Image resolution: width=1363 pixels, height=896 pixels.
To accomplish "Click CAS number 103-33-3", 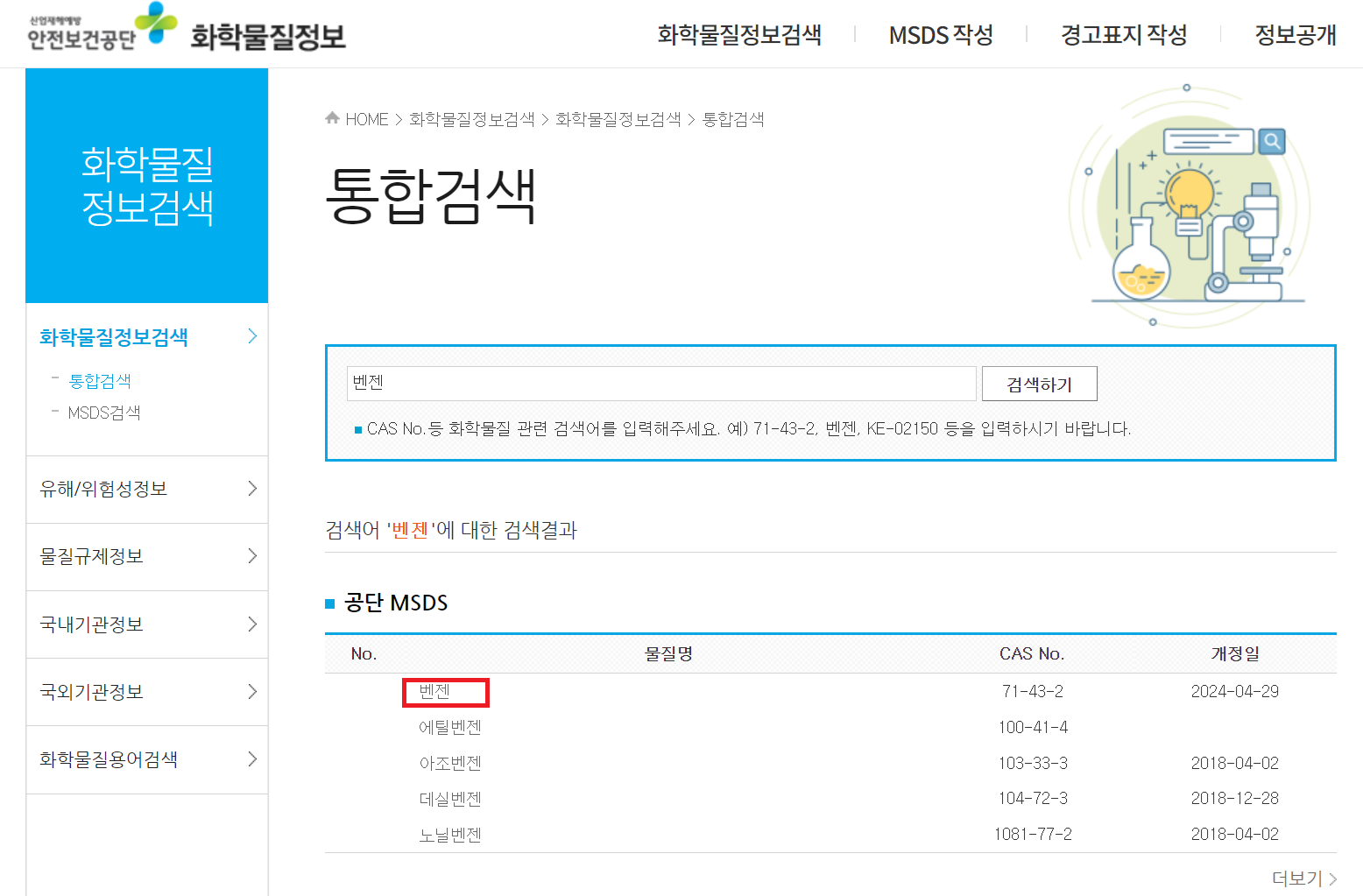I will [x=1033, y=763].
